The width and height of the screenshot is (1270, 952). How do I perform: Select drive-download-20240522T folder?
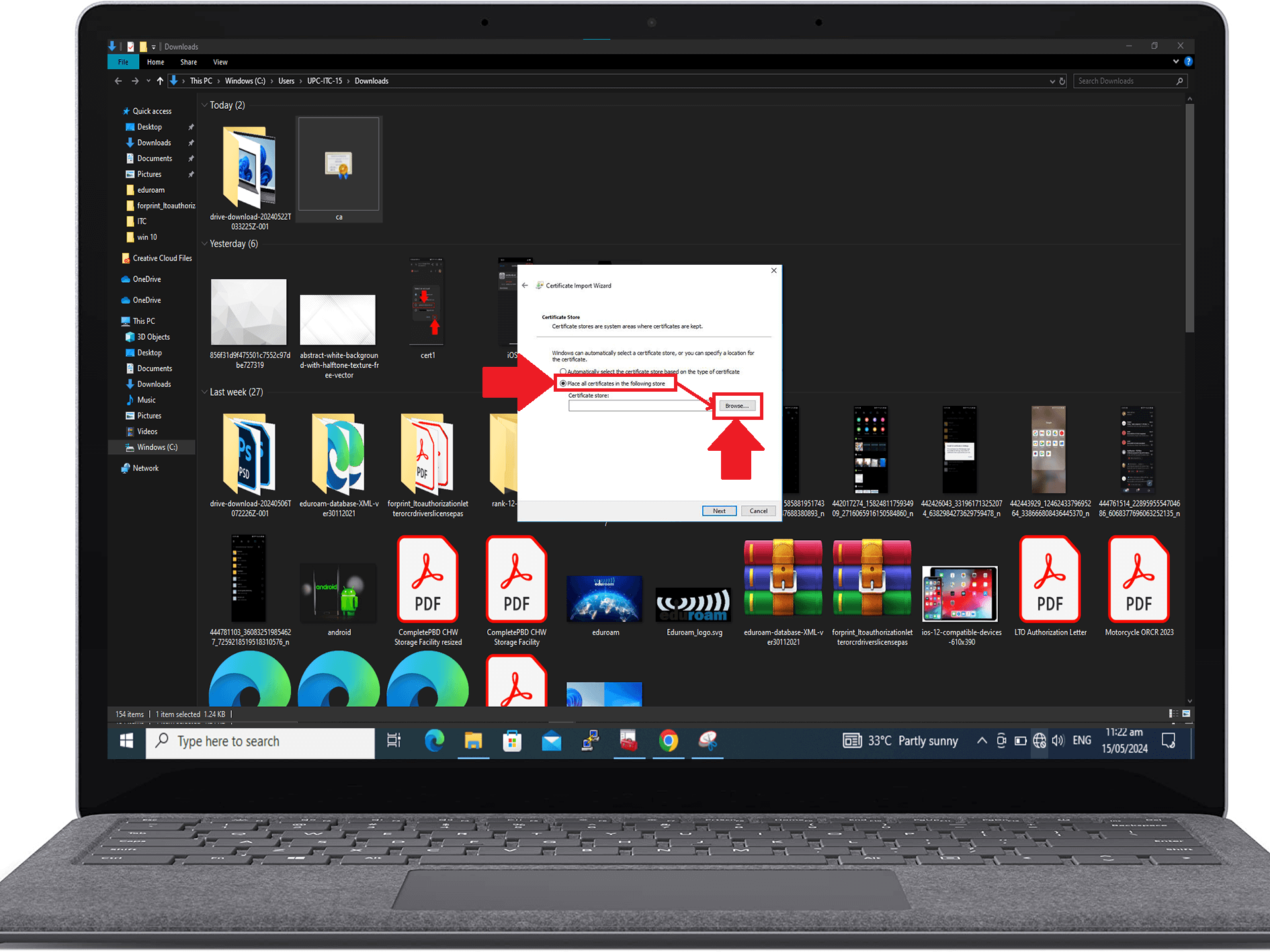250,177
